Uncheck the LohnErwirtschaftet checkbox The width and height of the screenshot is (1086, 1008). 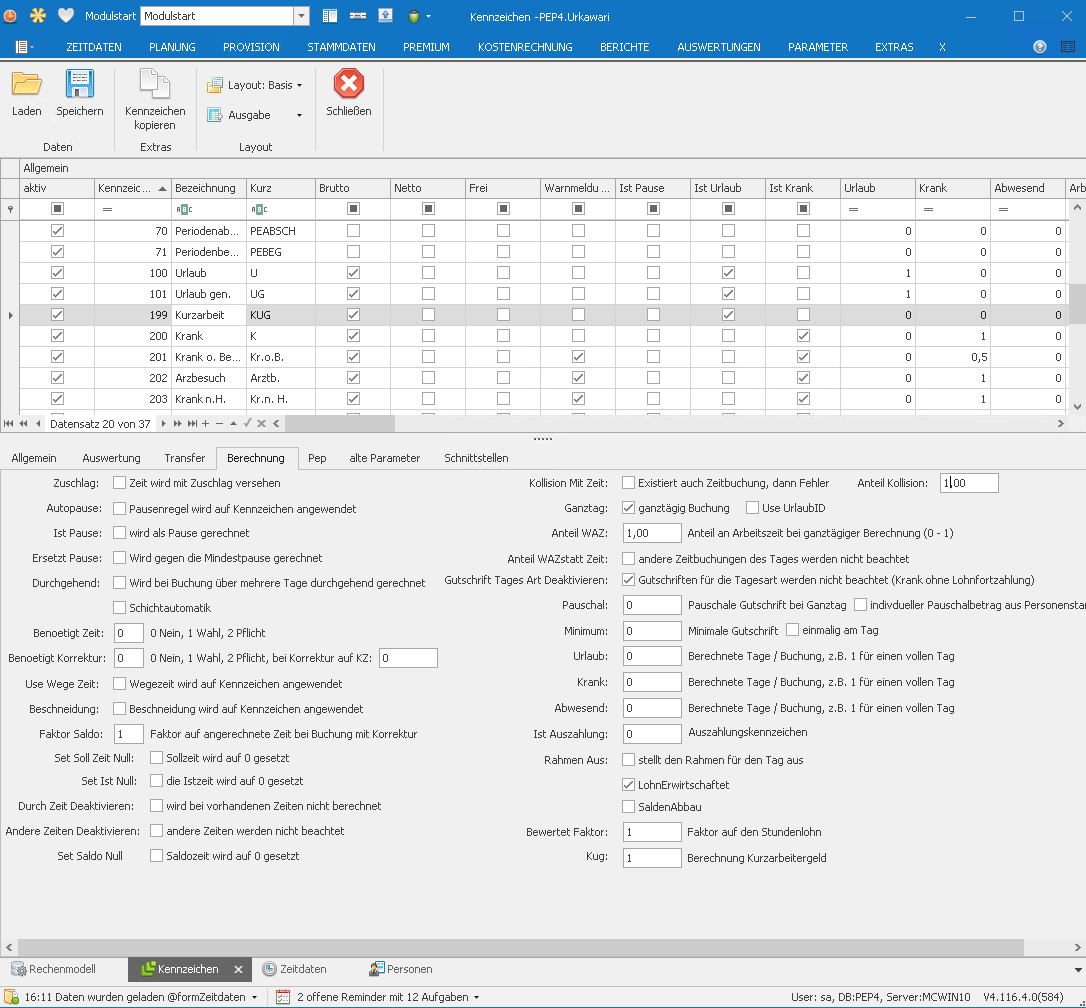pyautogui.click(x=629, y=785)
